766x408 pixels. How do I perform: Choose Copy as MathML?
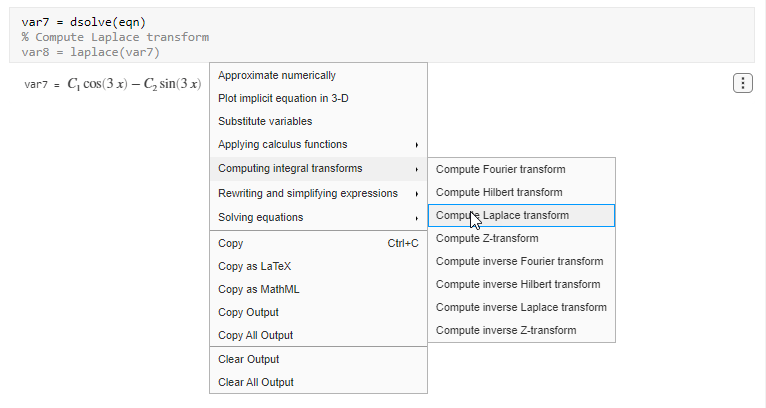click(258, 289)
